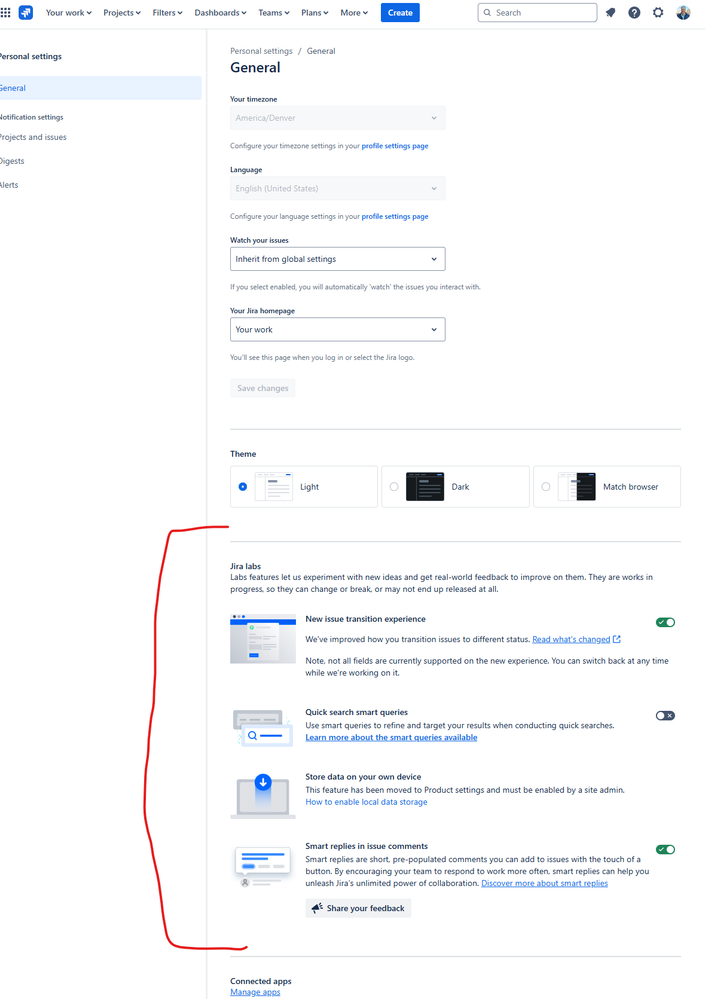Open Projects and issues in sidebar

[x=33, y=137]
